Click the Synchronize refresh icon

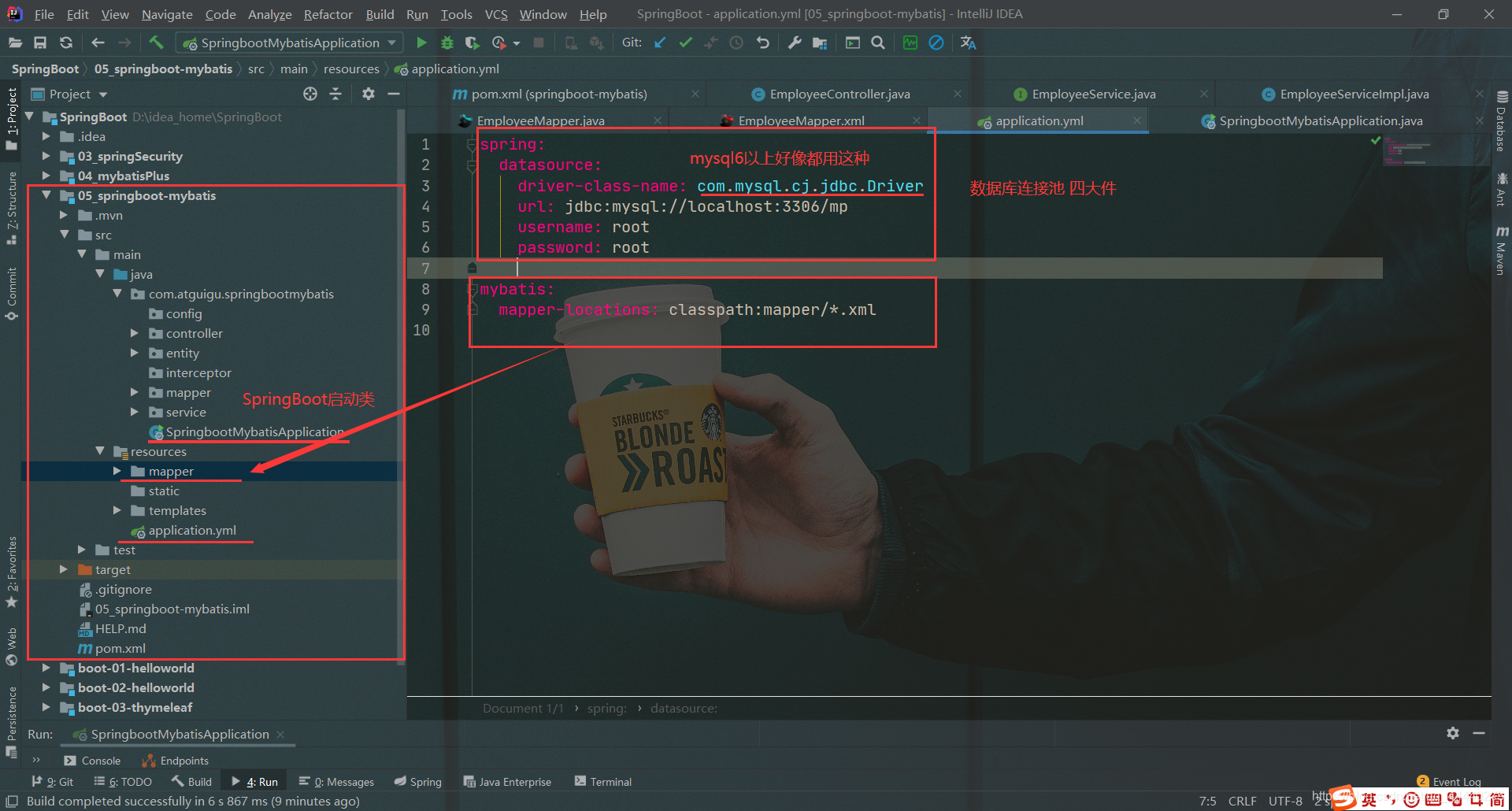pos(66,43)
